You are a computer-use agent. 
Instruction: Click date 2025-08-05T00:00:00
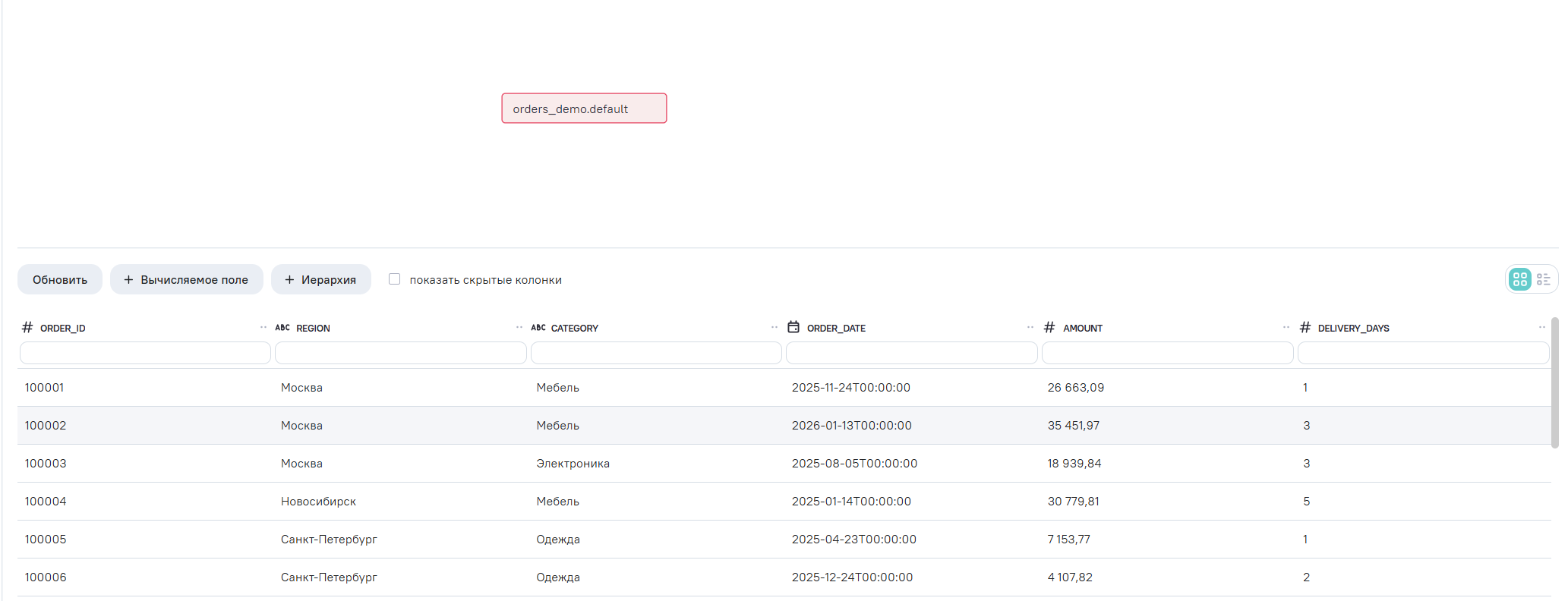(x=854, y=464)
